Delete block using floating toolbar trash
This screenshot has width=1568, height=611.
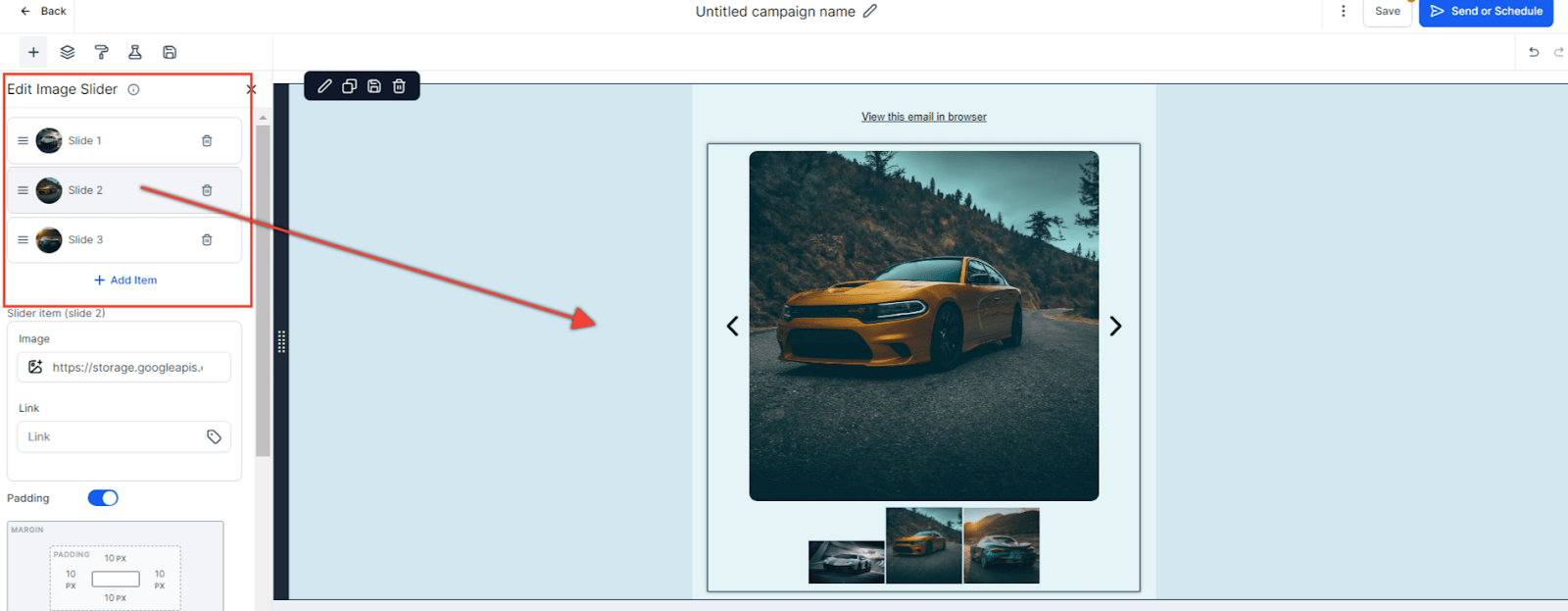pyautogui.click(x=399, y=86)
